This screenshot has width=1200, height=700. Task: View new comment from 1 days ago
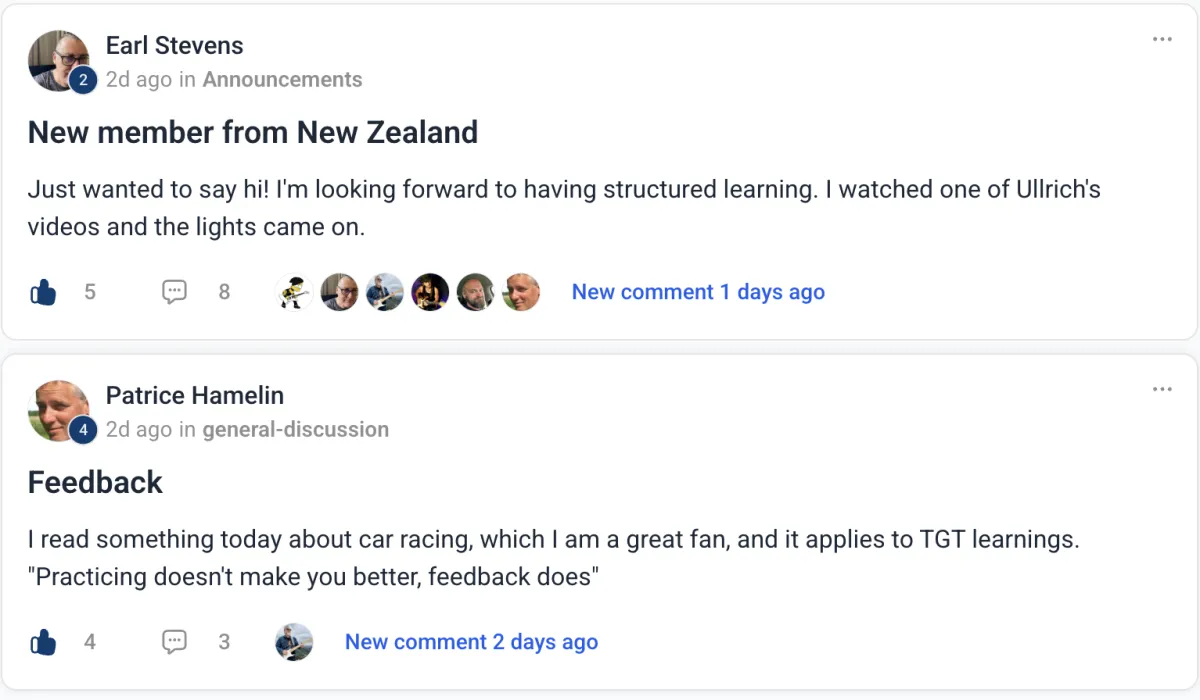tap(698, 292)
